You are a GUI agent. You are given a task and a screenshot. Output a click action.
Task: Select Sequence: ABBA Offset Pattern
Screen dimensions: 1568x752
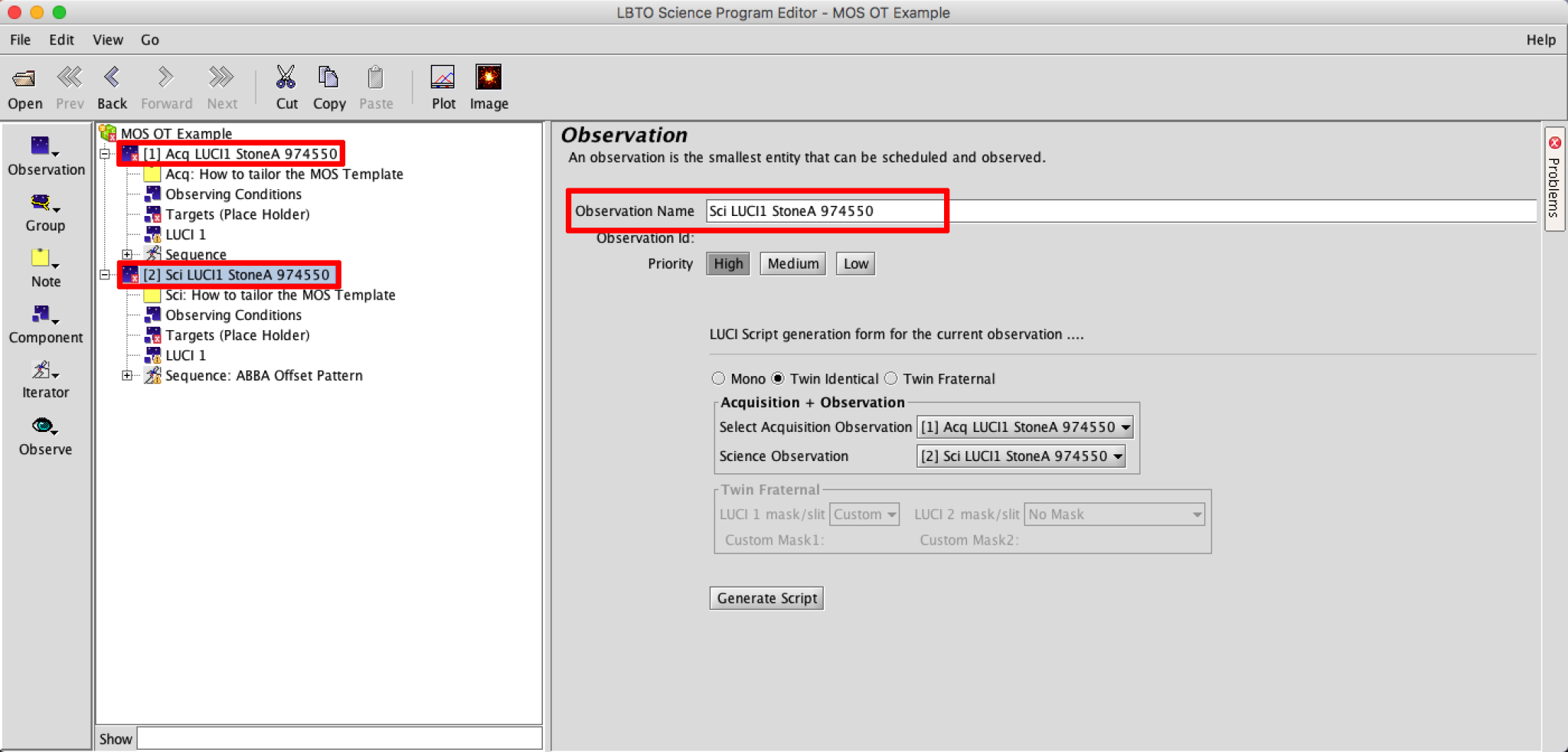point(264,375)
